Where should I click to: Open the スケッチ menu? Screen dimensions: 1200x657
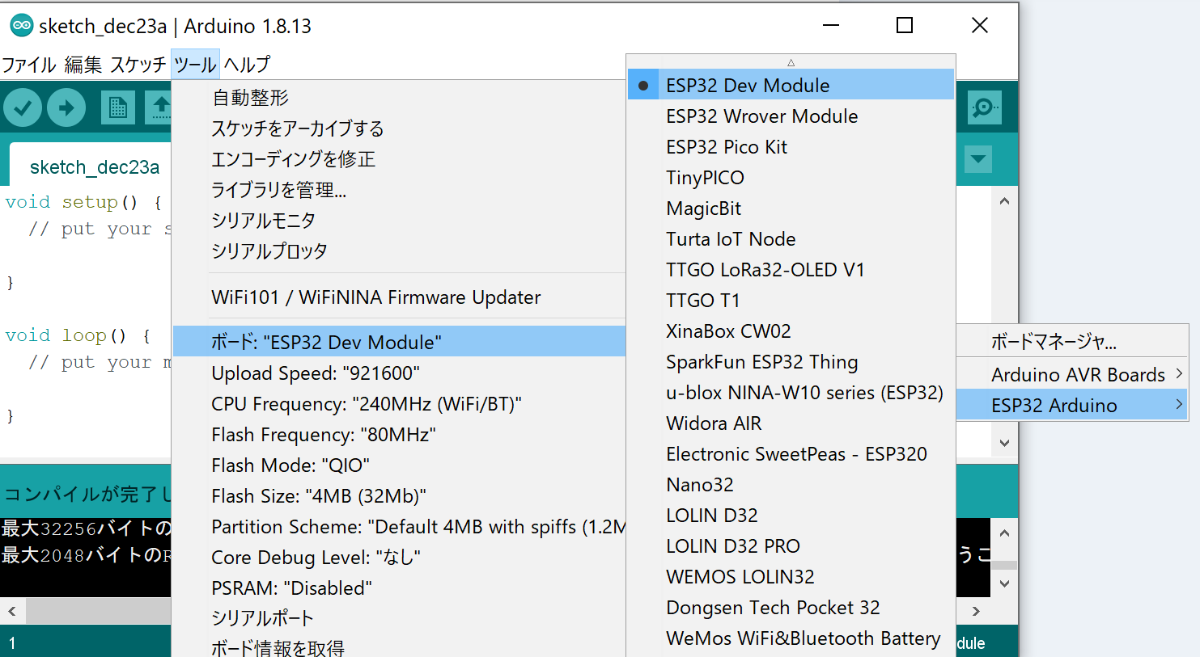click(x=138, y=65)
